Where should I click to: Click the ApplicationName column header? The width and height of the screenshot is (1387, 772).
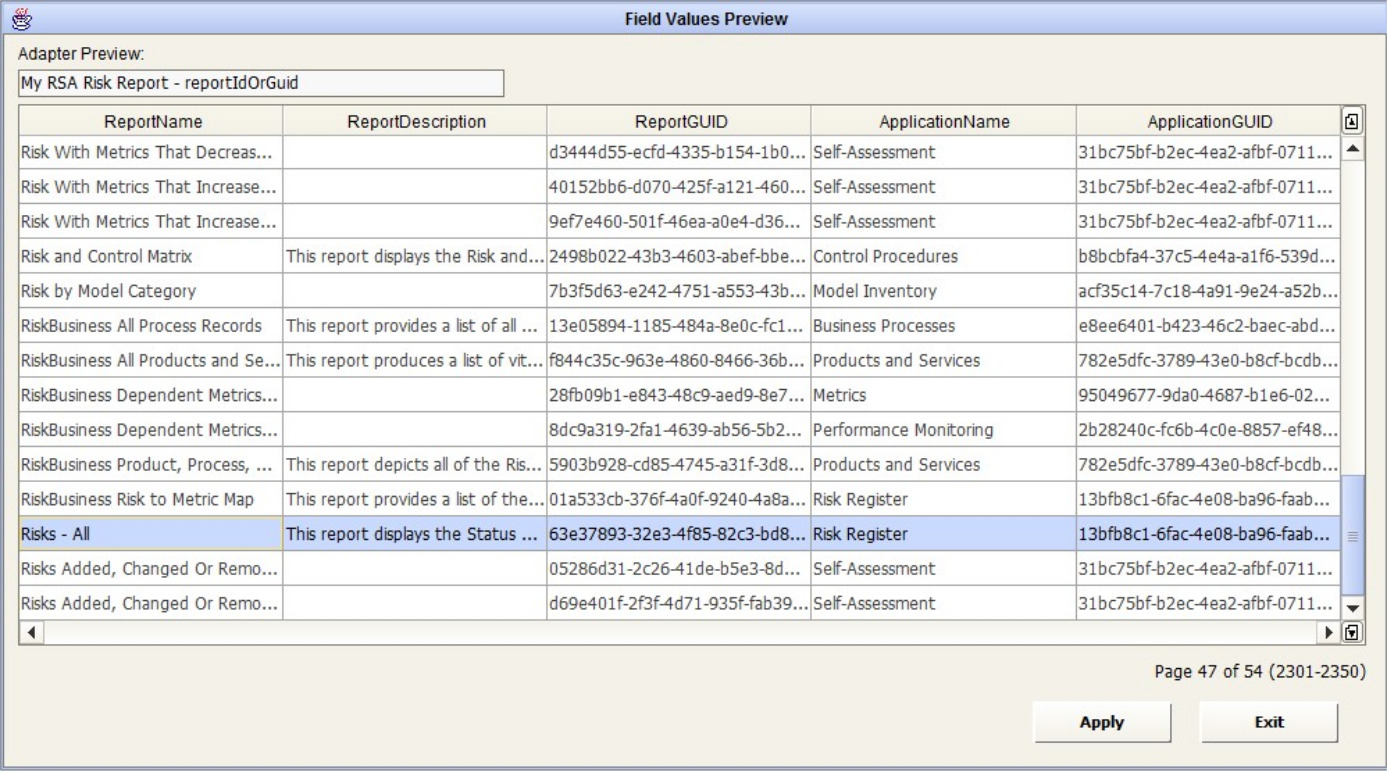coord(943,122)
